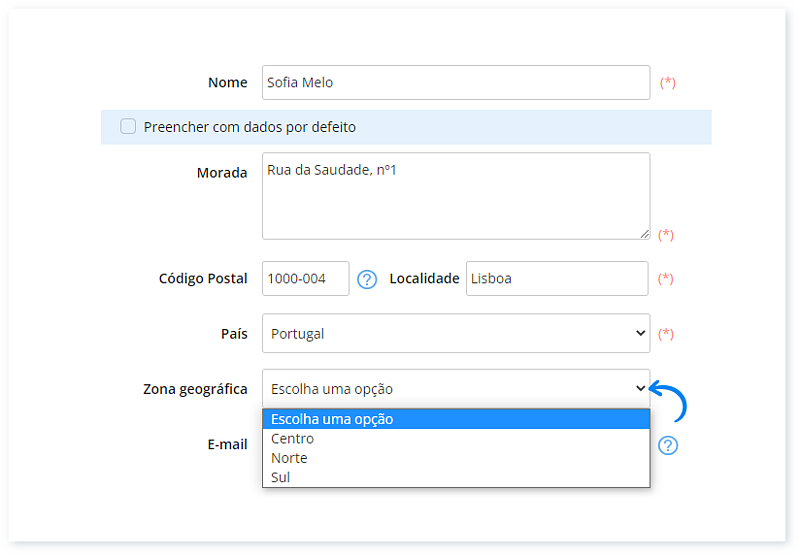Select Centro from the zone list
Screen dimensions: 800x556
click(x=292, y=438)
